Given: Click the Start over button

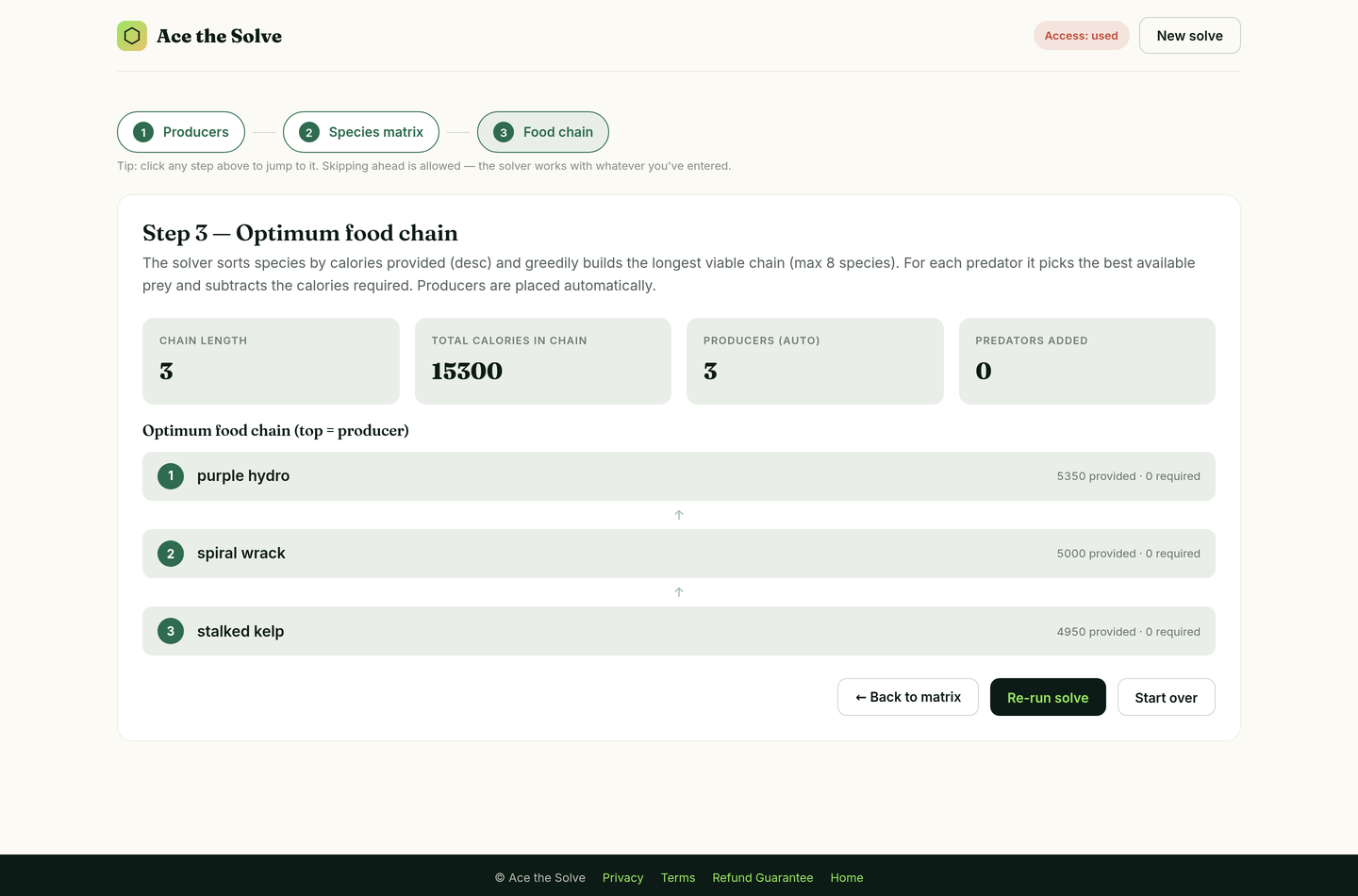Looking at the screenshot, I should click(x=1167, y=697).
